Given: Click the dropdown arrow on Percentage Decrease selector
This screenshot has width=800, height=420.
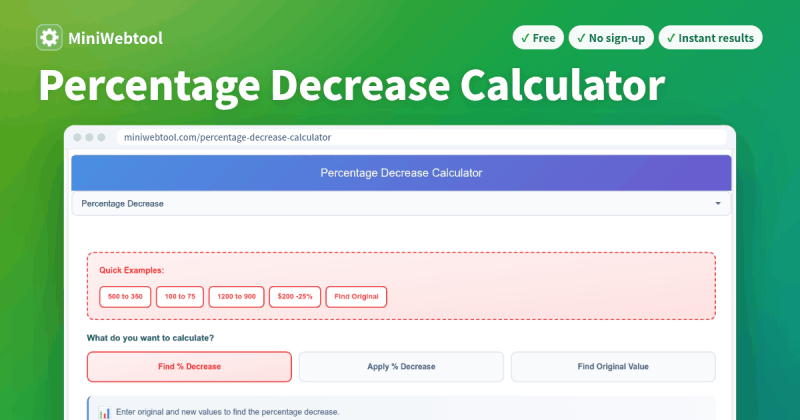Looking at the screenshot, I should tap(718, 204).
